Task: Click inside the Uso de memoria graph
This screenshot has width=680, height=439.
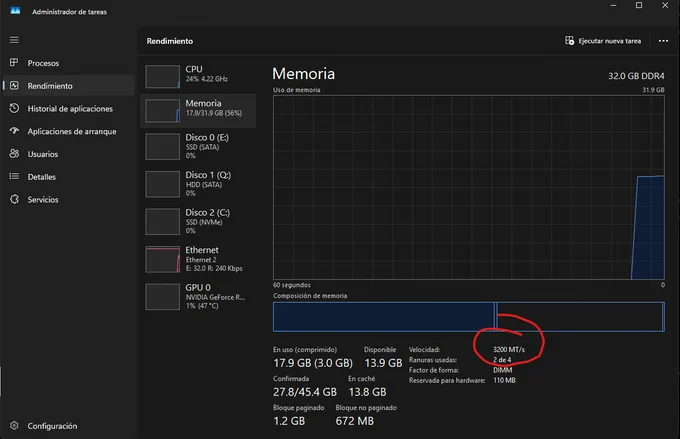Action: pos(468,187)
